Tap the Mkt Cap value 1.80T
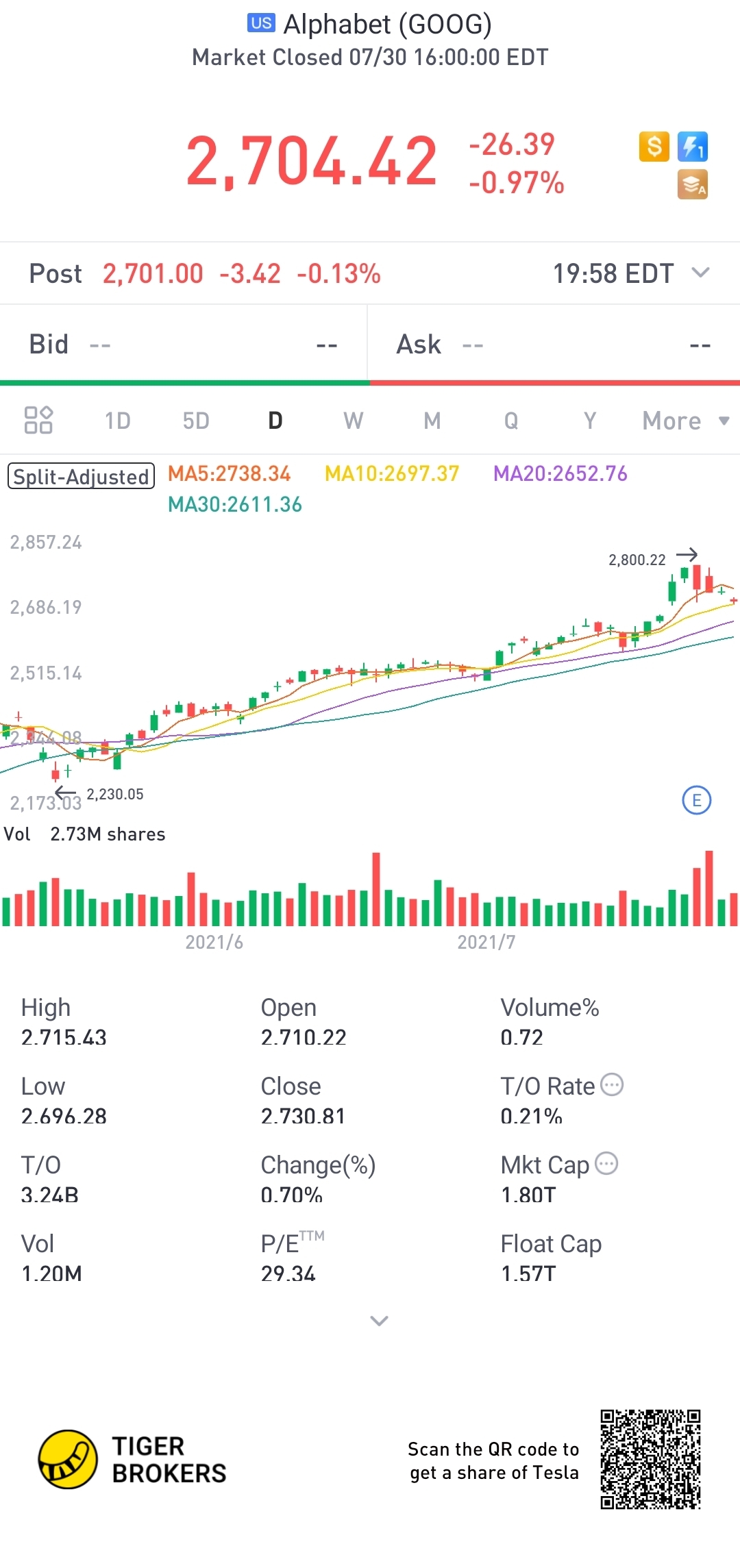Viewport: 740px width, 1568px height. pyautogui.click(x=528, y=1195)
